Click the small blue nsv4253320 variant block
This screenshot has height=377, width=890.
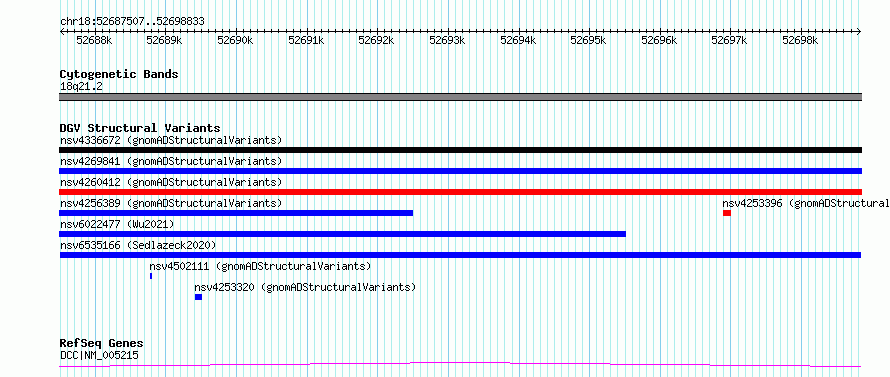(x=198, y=297)
